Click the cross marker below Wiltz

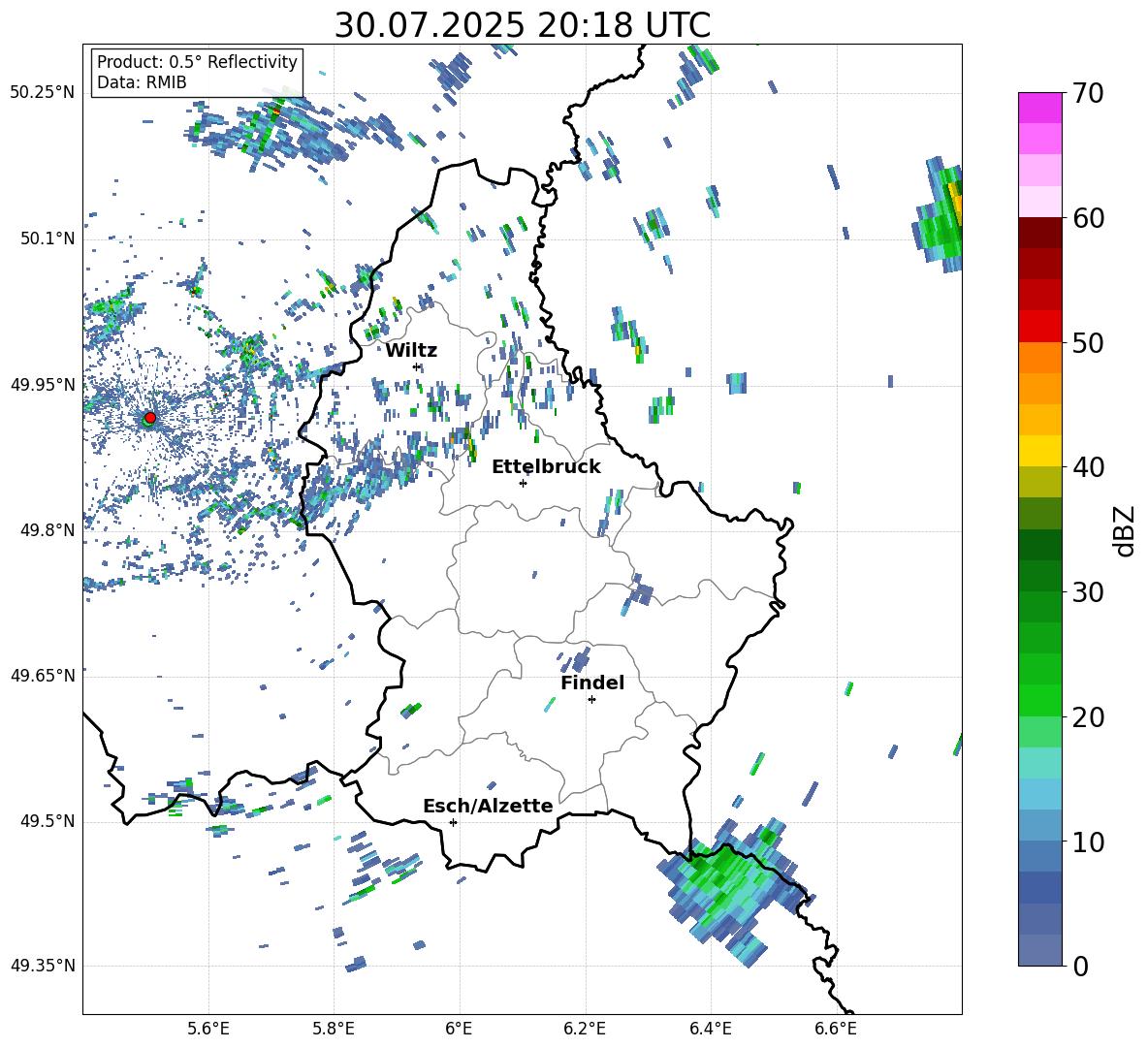[x=417, y=366]
